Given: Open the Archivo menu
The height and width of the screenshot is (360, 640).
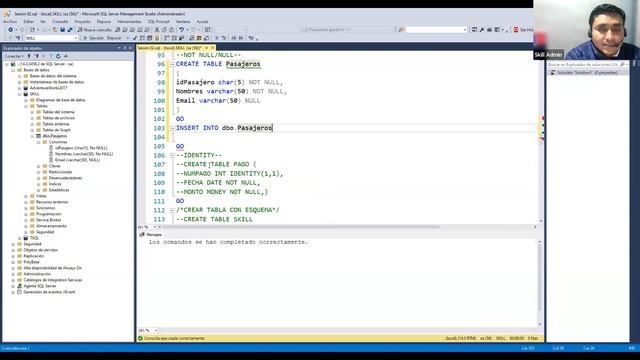Looking at the screenshot, I should click(x=10, y=22).
